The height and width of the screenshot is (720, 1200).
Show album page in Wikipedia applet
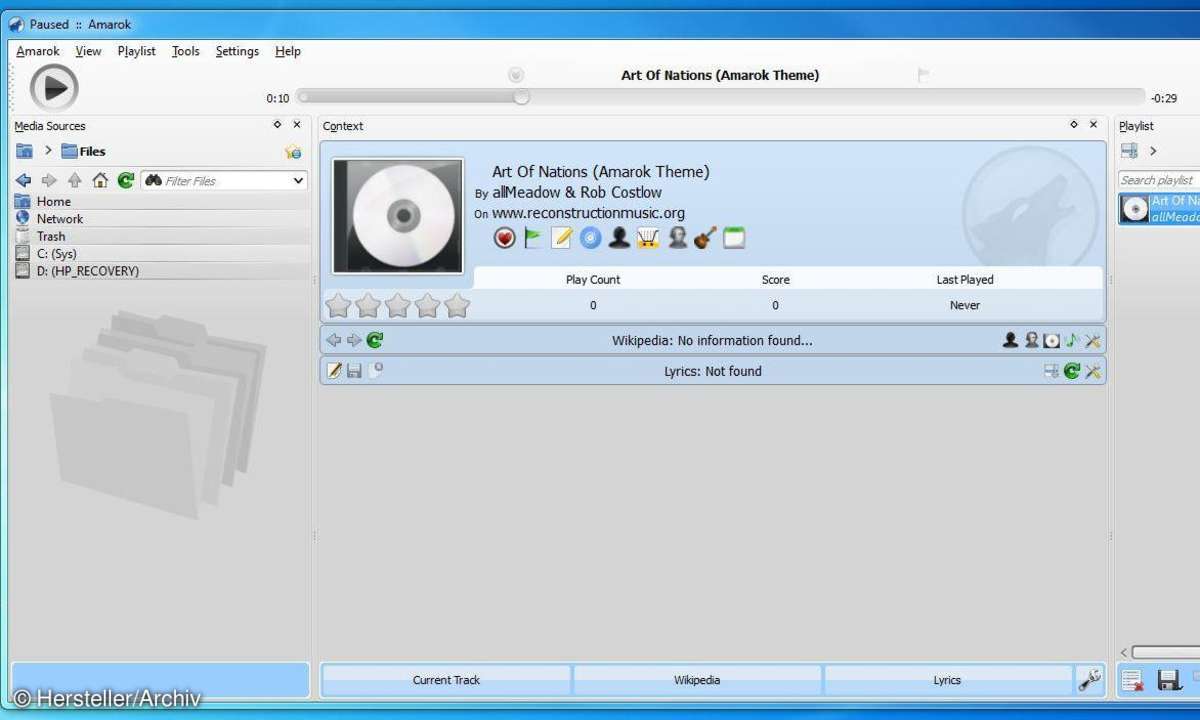coord(1051,341)
